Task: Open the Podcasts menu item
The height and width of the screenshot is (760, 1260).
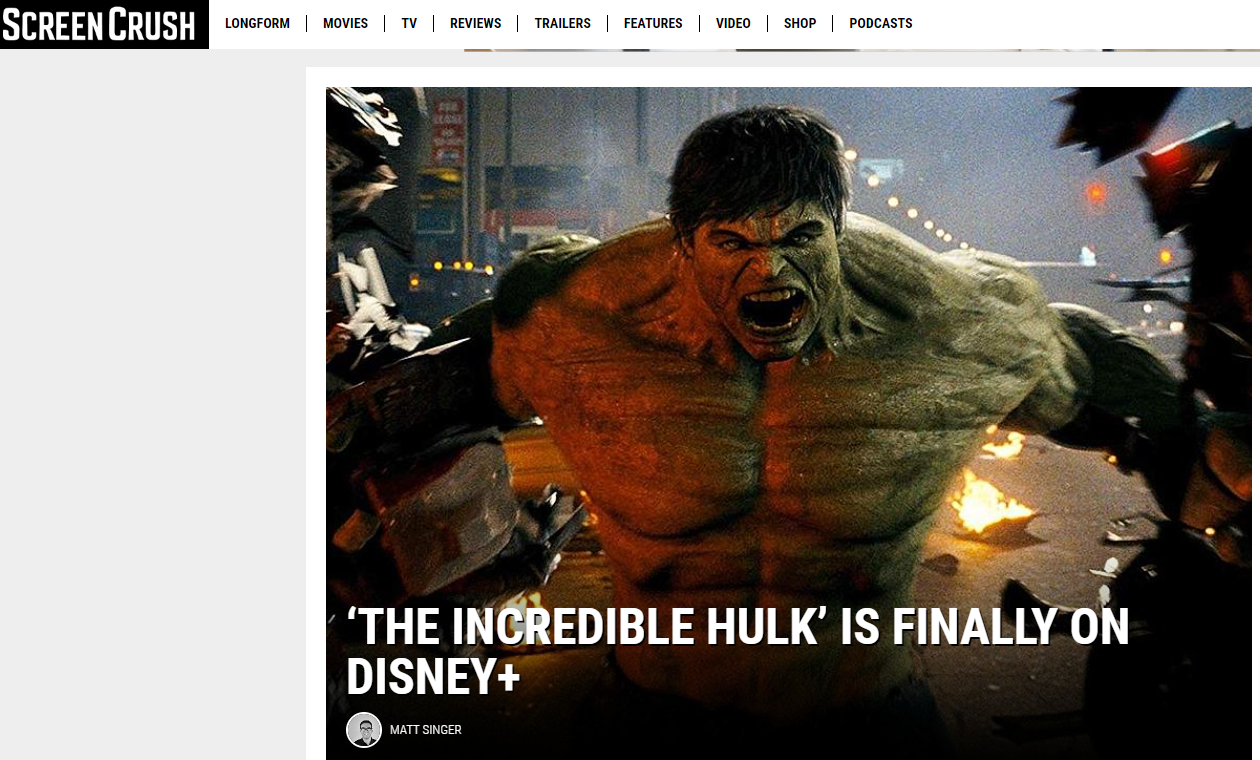Action: coord(881,23)
